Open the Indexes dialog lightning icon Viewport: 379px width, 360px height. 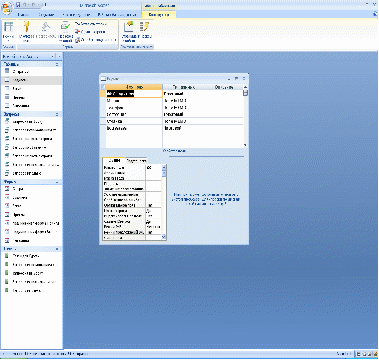144,27
